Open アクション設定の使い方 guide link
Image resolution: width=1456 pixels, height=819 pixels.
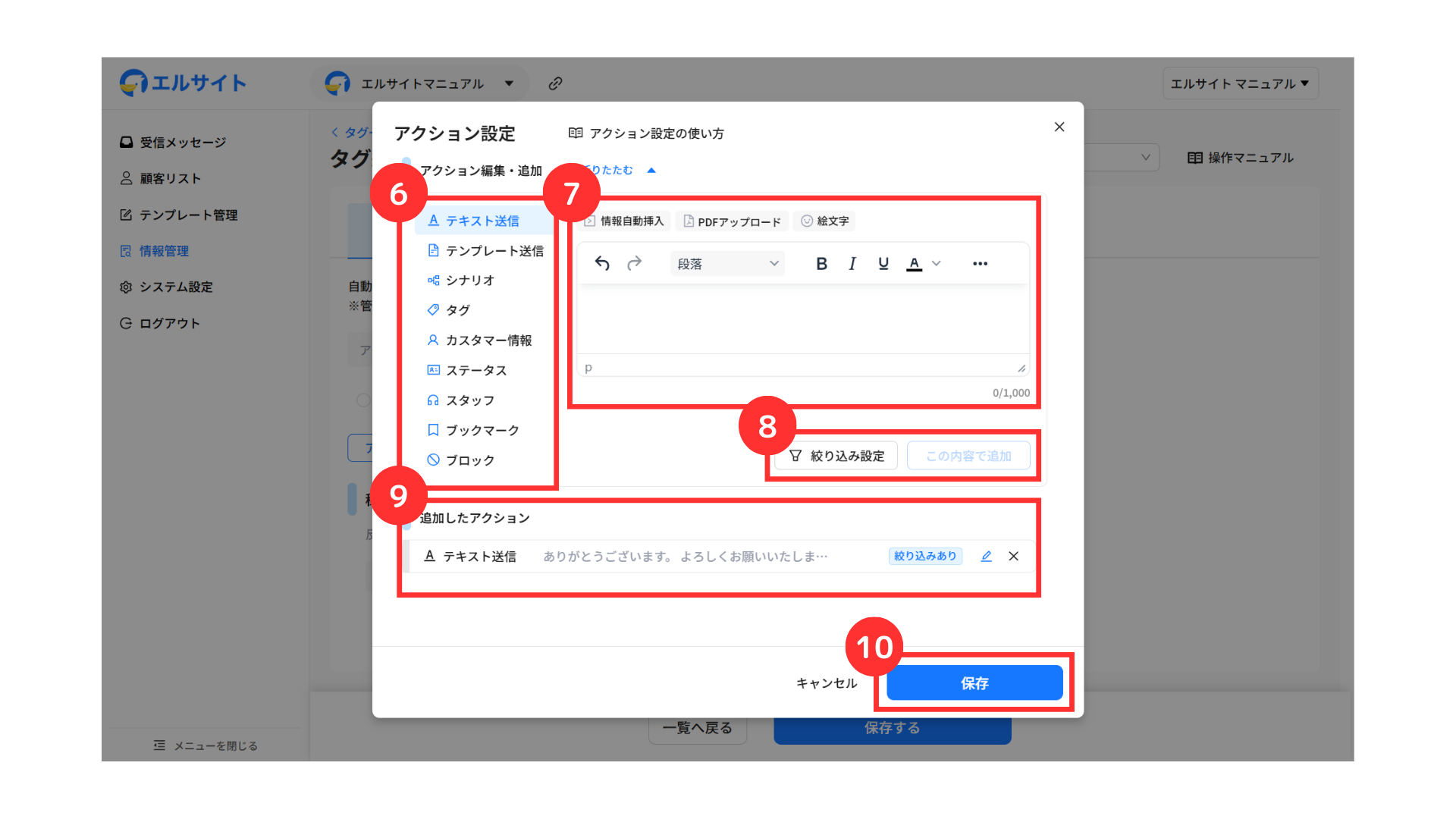656,133
